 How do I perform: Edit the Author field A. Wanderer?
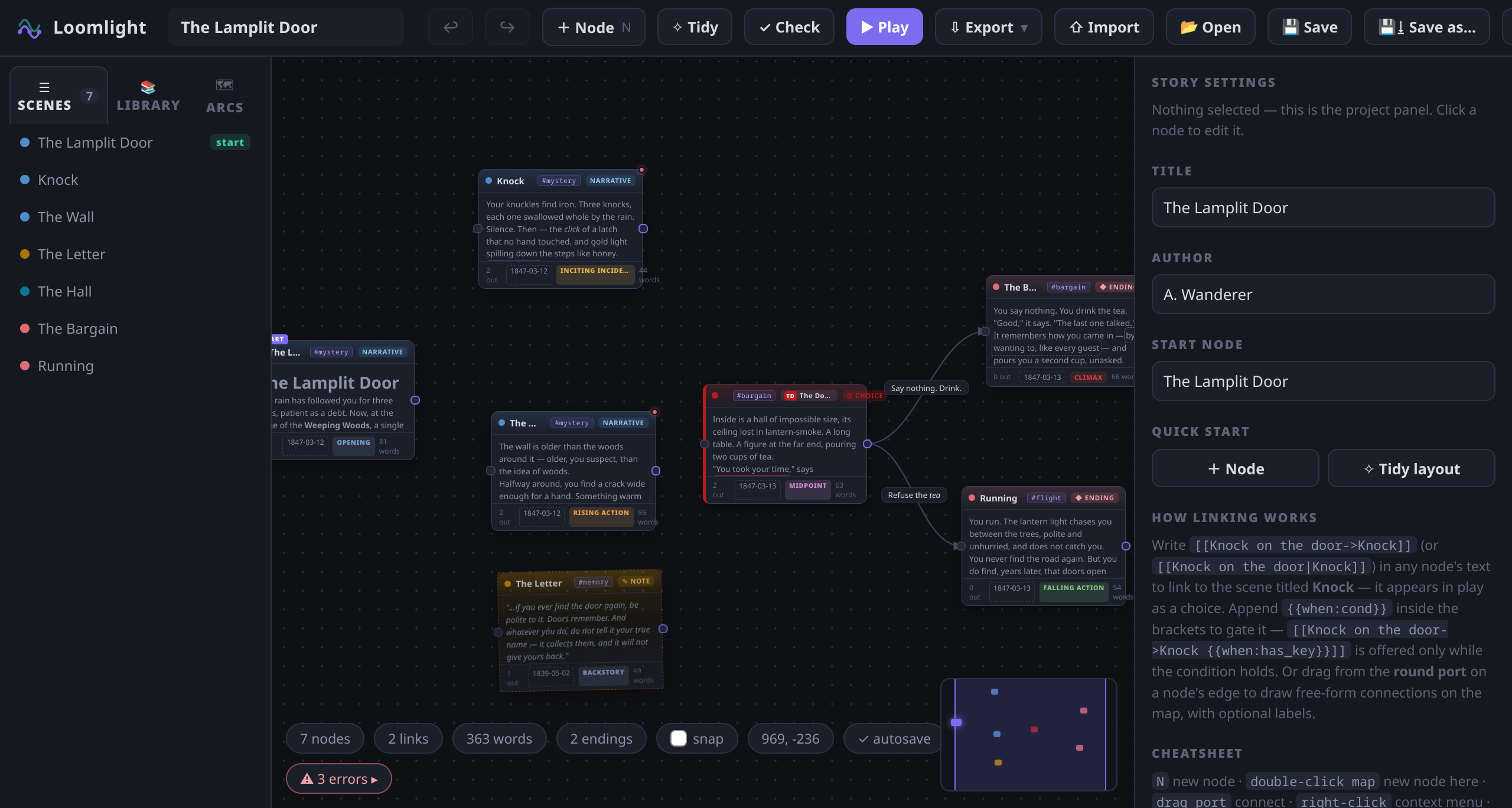coord(1323,294)
